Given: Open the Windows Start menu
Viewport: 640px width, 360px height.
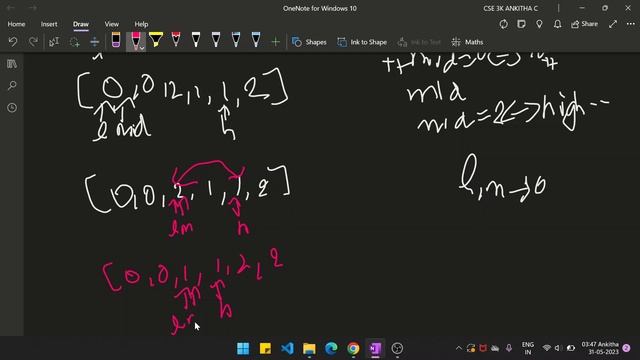Looking at the screenshot, I should [243, 348].
